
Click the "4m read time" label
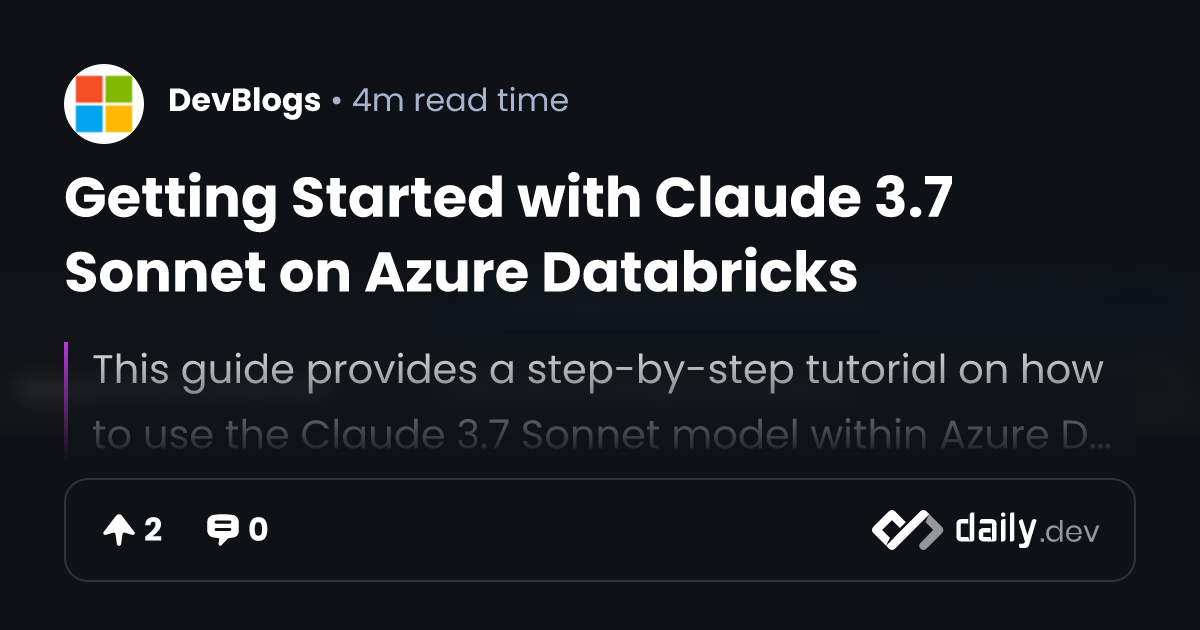tap(460, 101)
